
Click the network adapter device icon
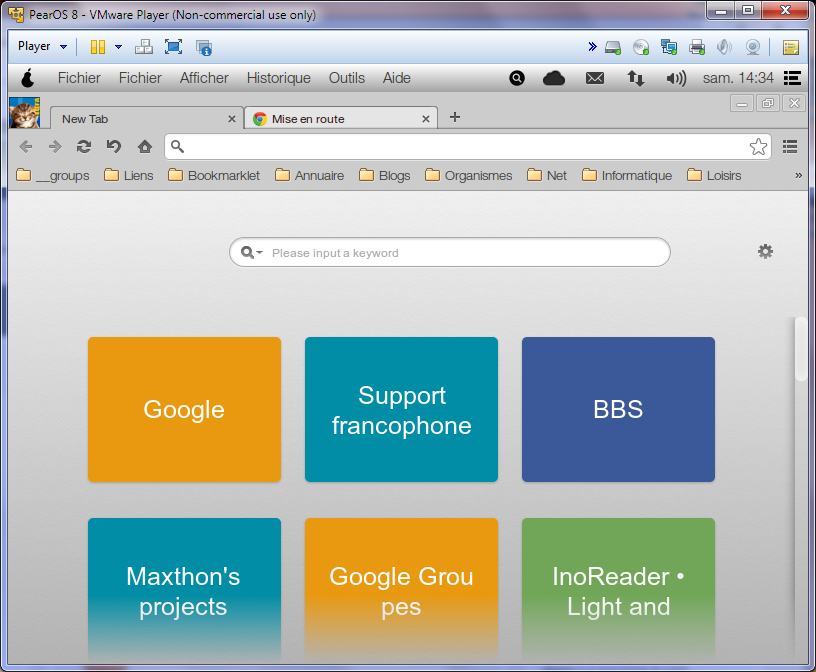click(669, 47)
